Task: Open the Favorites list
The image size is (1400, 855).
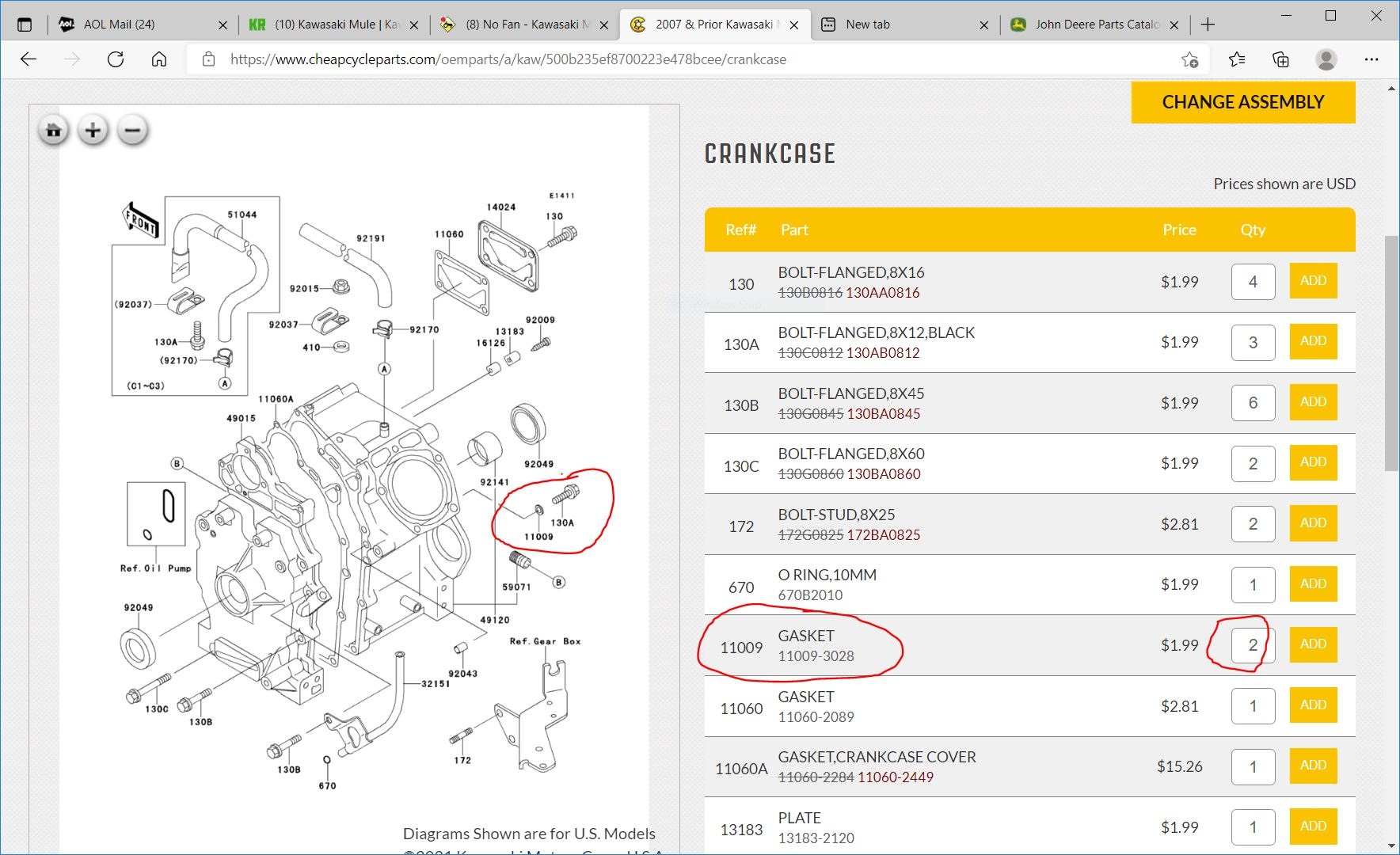Action: pos(1237,59)
